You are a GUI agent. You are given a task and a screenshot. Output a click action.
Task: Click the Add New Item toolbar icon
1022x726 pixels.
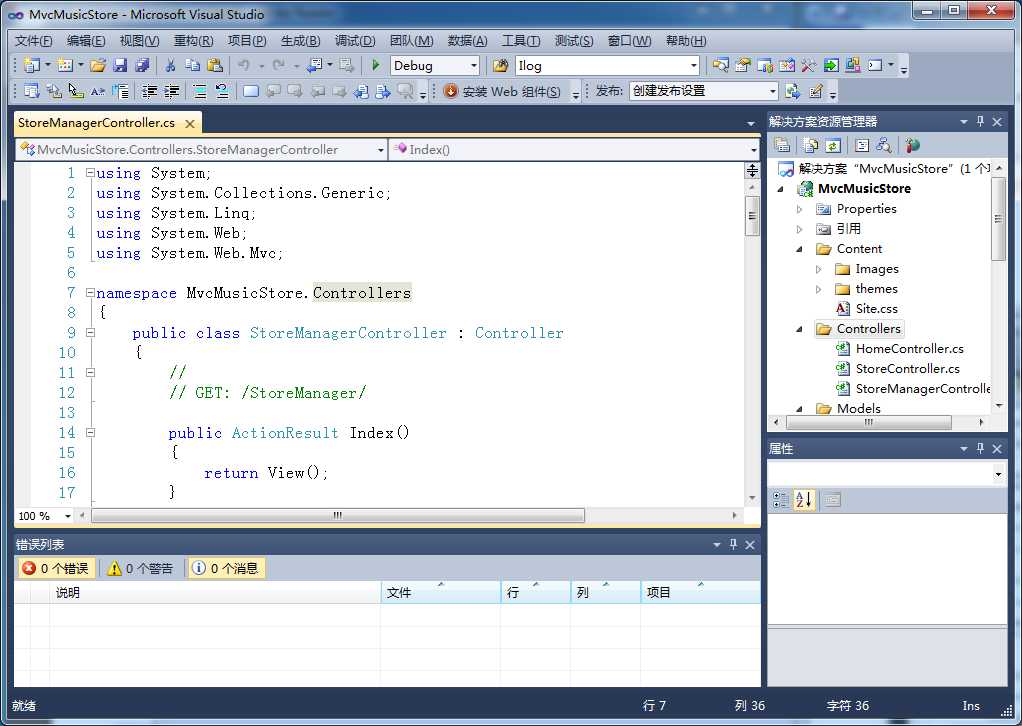[x=65, y=65]
